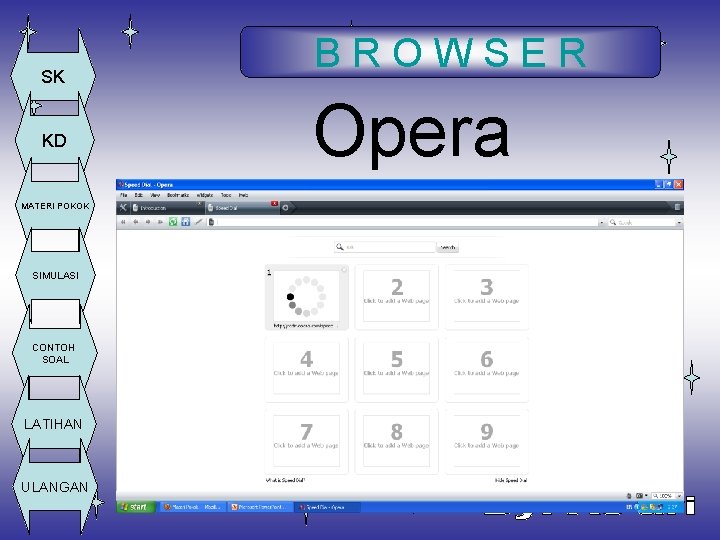720x540 pixels.
Task: Click the fast forward navigation icon
Action: (160, 222)
